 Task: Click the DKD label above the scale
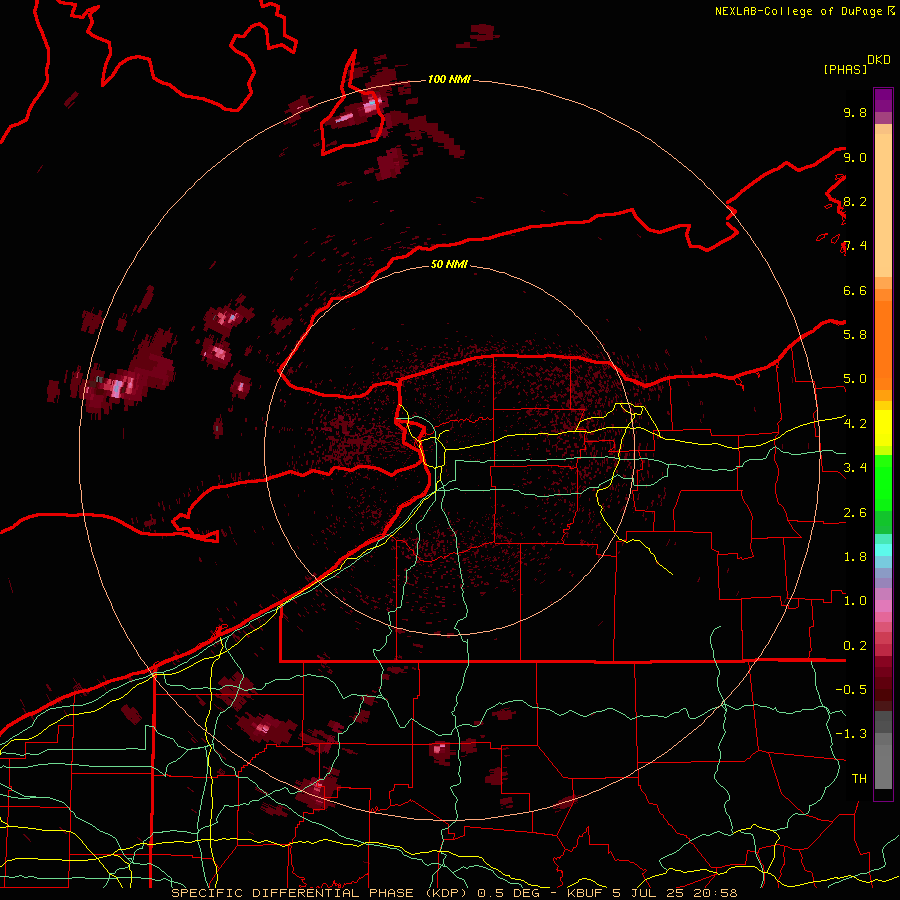tap(878, 60)
